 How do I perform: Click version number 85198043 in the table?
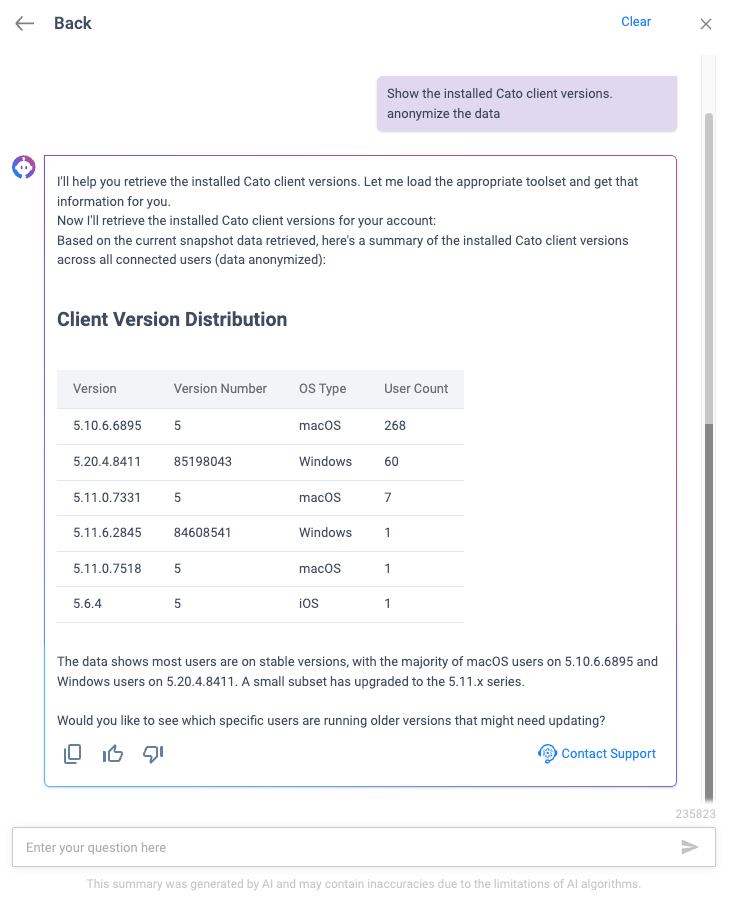203,462
